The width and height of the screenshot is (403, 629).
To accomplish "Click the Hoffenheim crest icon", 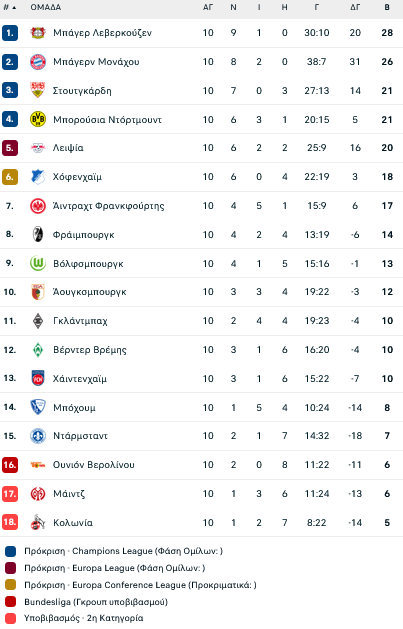I will click(x=38, y=177).
